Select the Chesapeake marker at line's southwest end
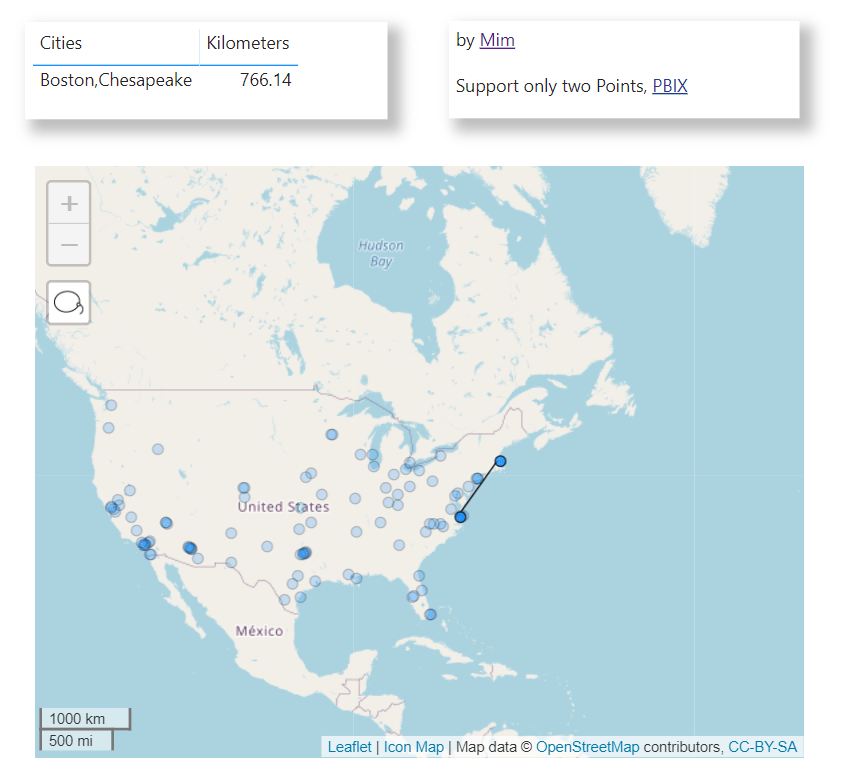The height and width of the screenshot is (776, 862). point(460,517)
